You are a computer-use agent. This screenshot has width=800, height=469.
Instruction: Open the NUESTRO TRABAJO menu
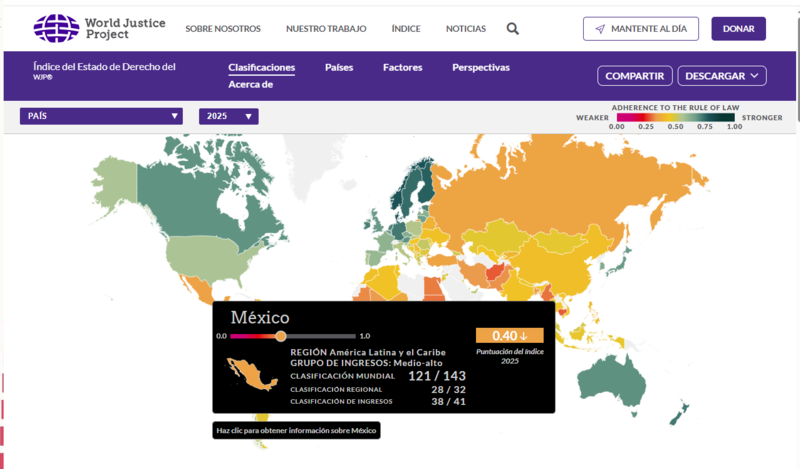point(326,29)
